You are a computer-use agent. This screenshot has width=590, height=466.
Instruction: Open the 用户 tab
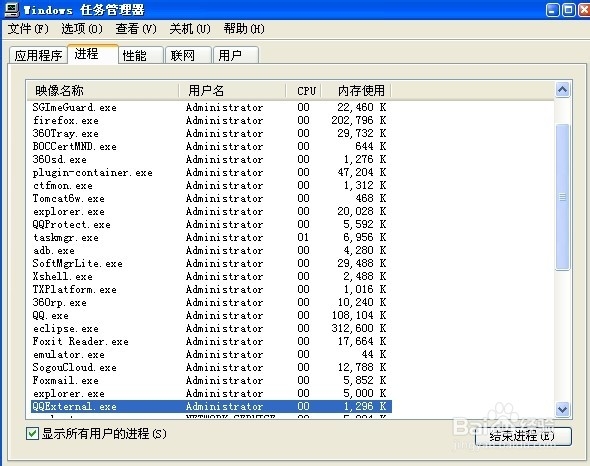tap(236, 56)
